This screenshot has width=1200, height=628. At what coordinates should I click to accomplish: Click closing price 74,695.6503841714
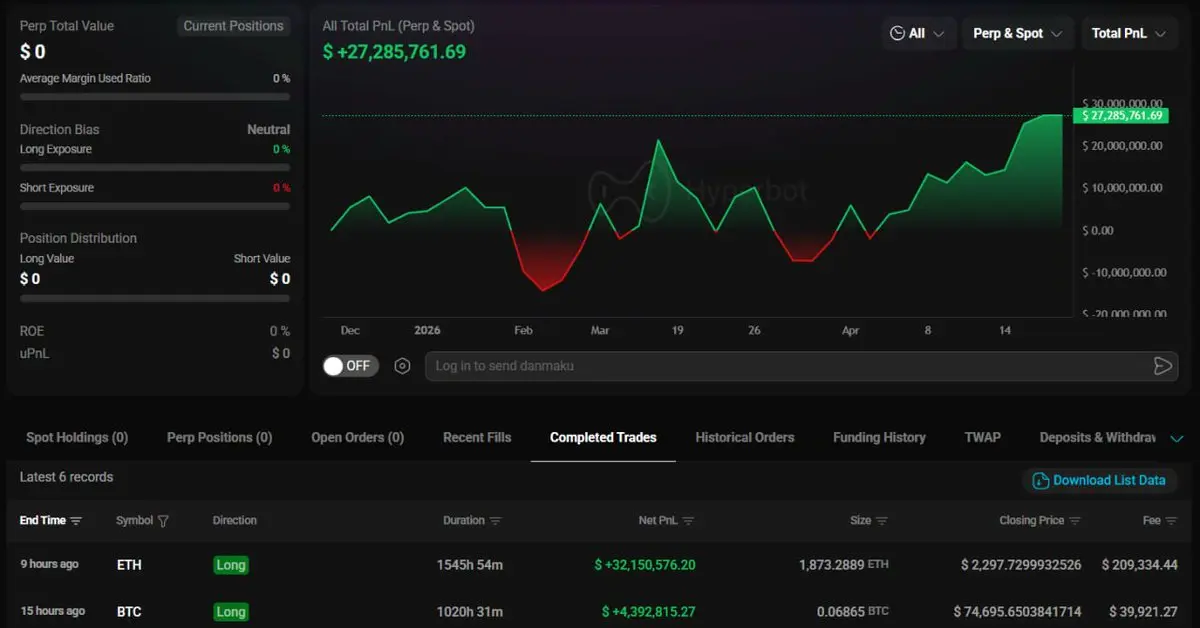point(1017,612)
